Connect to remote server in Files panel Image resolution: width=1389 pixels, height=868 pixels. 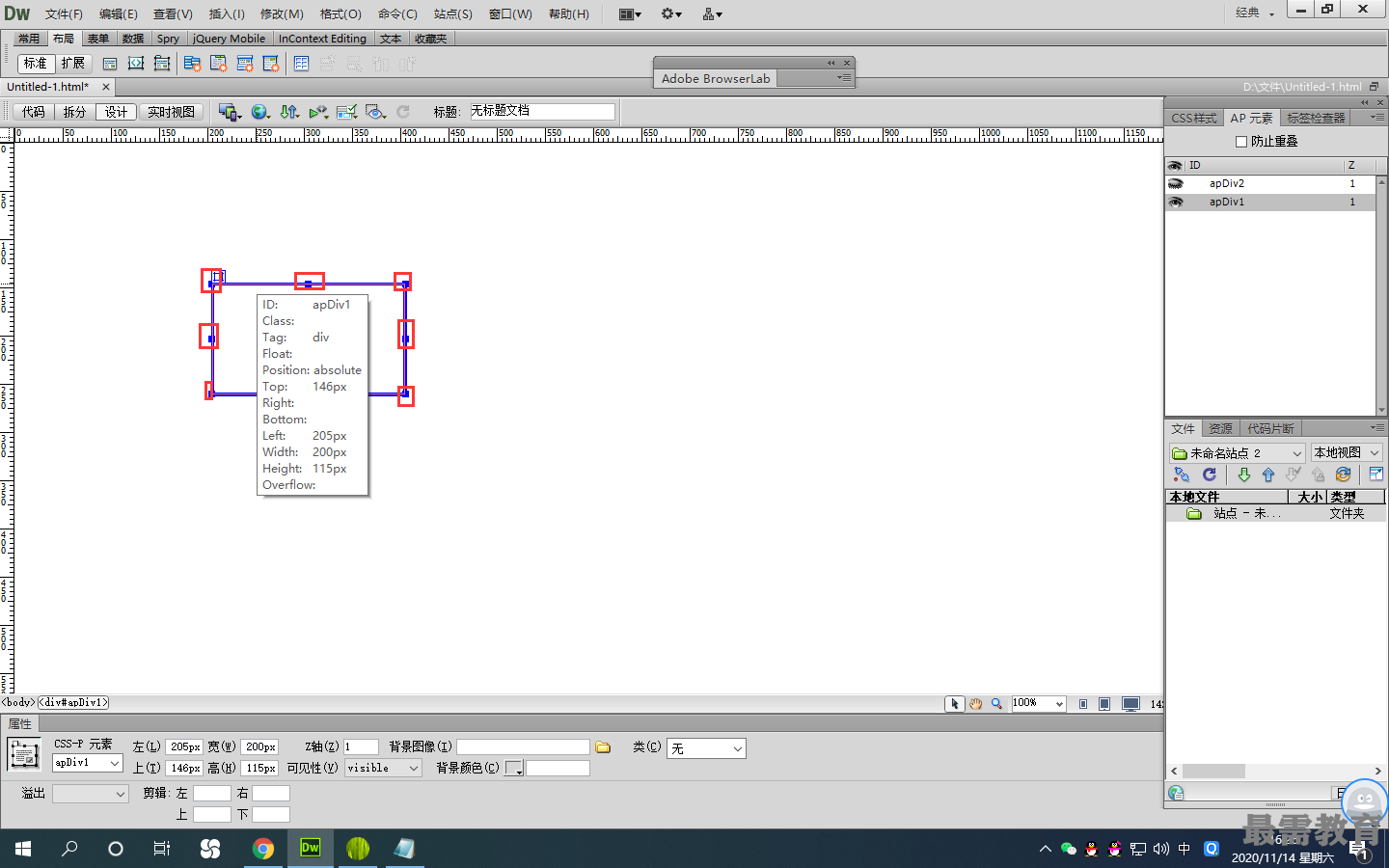1182,475
